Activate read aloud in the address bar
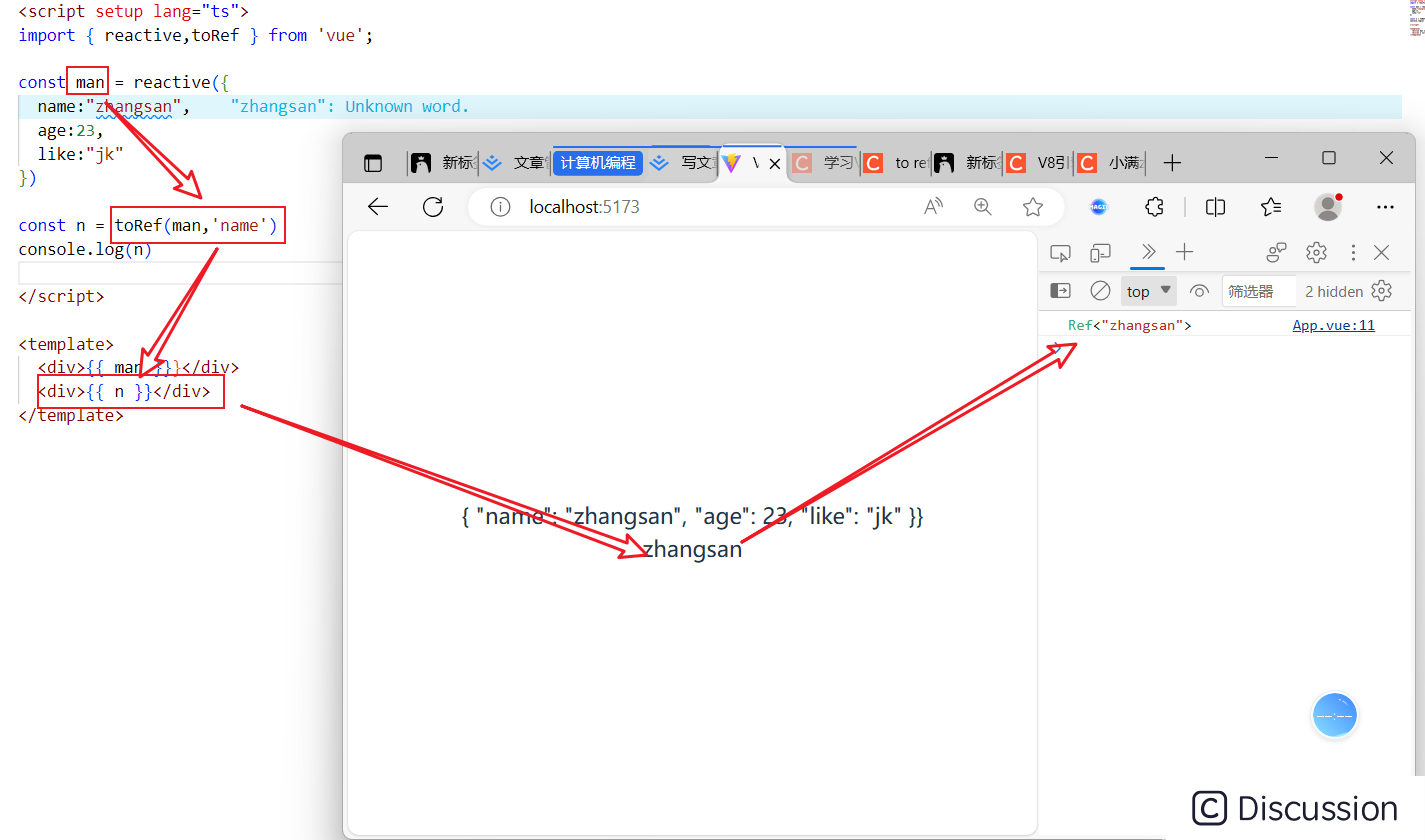The width and height of the screenshot is (1425, 840). [933, 206]
